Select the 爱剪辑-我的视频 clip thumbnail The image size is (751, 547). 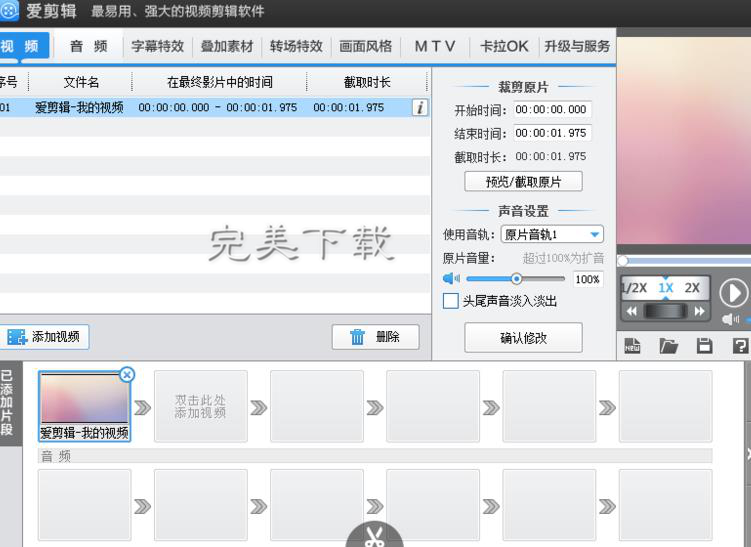84,406
